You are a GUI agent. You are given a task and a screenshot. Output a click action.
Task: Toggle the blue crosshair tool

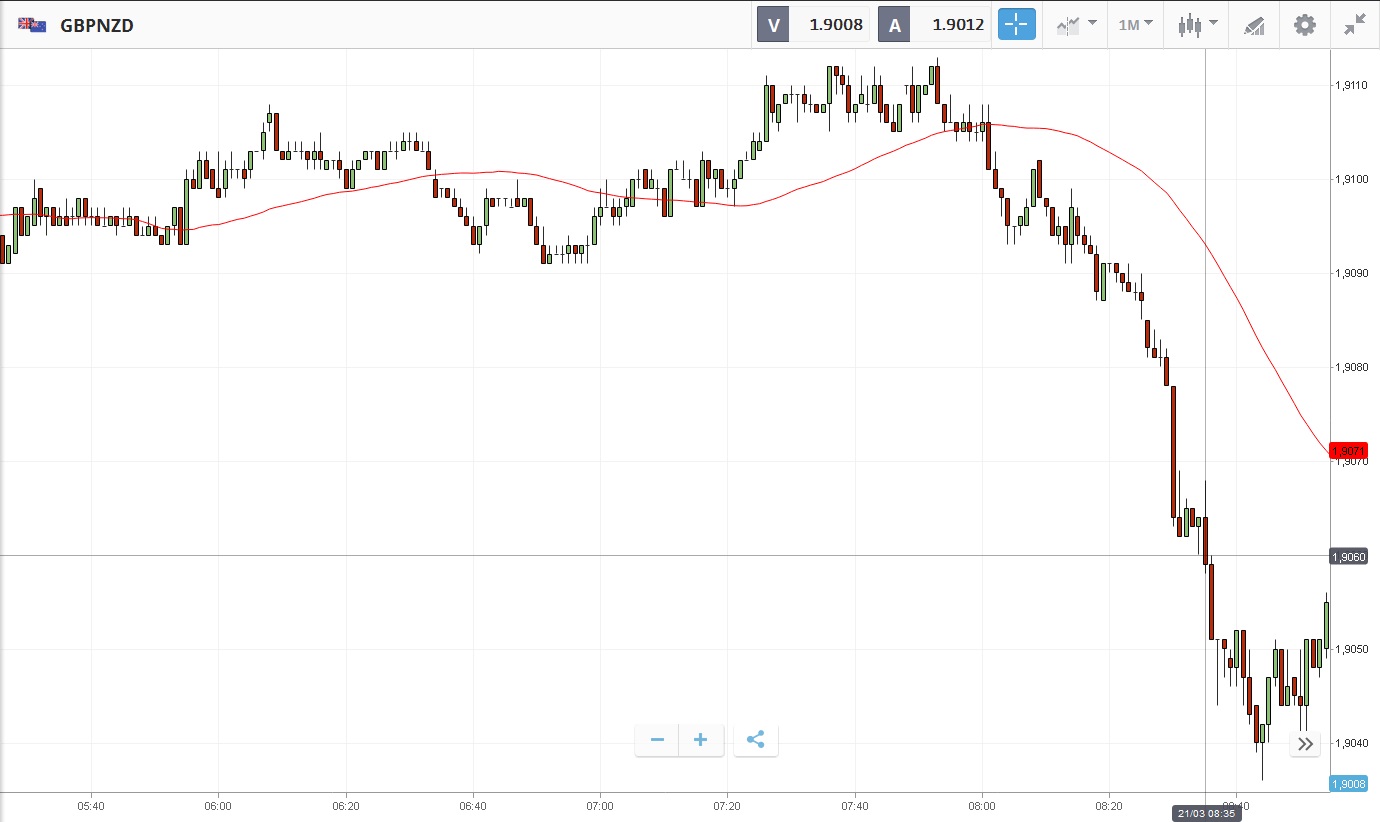click(x=1016, y=25)
